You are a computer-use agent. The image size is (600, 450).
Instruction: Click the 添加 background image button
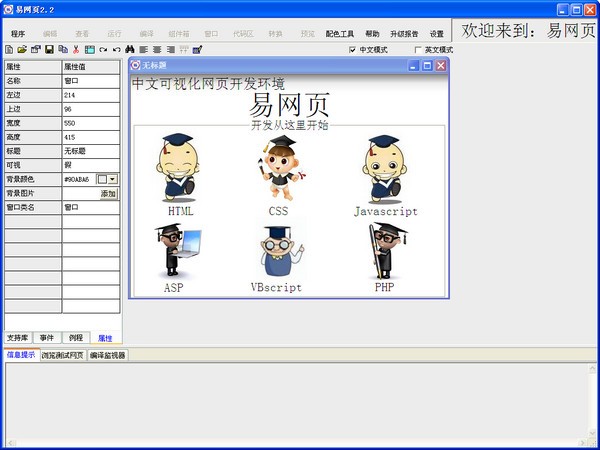108,193
